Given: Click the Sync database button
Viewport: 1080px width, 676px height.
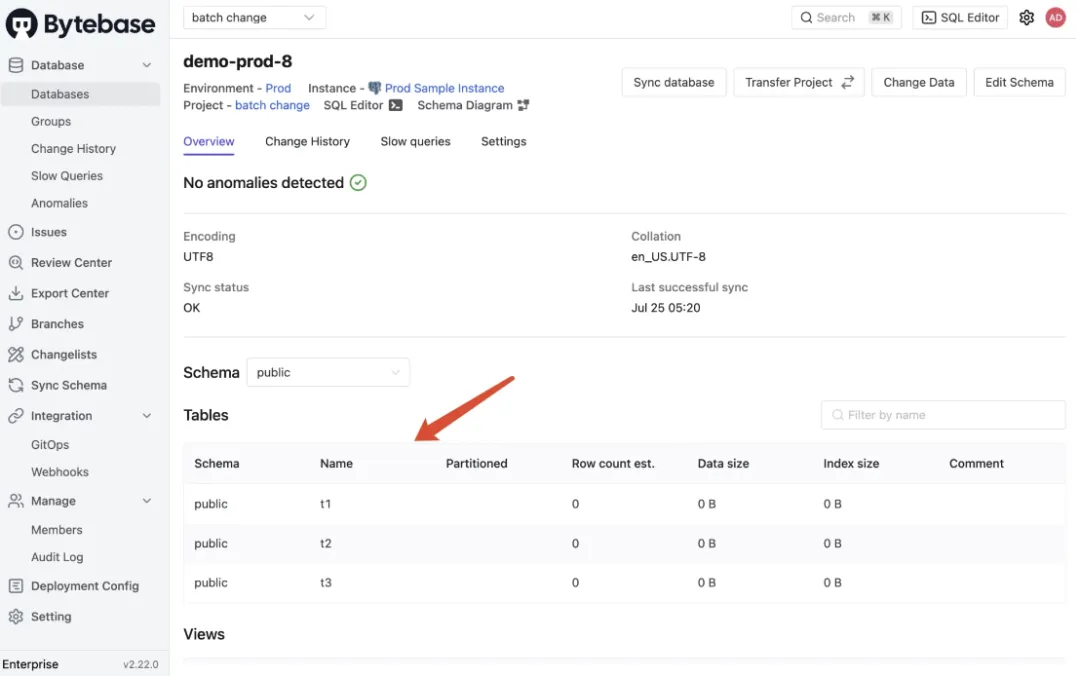Looking at the screenshot, I should click(673, 82).
